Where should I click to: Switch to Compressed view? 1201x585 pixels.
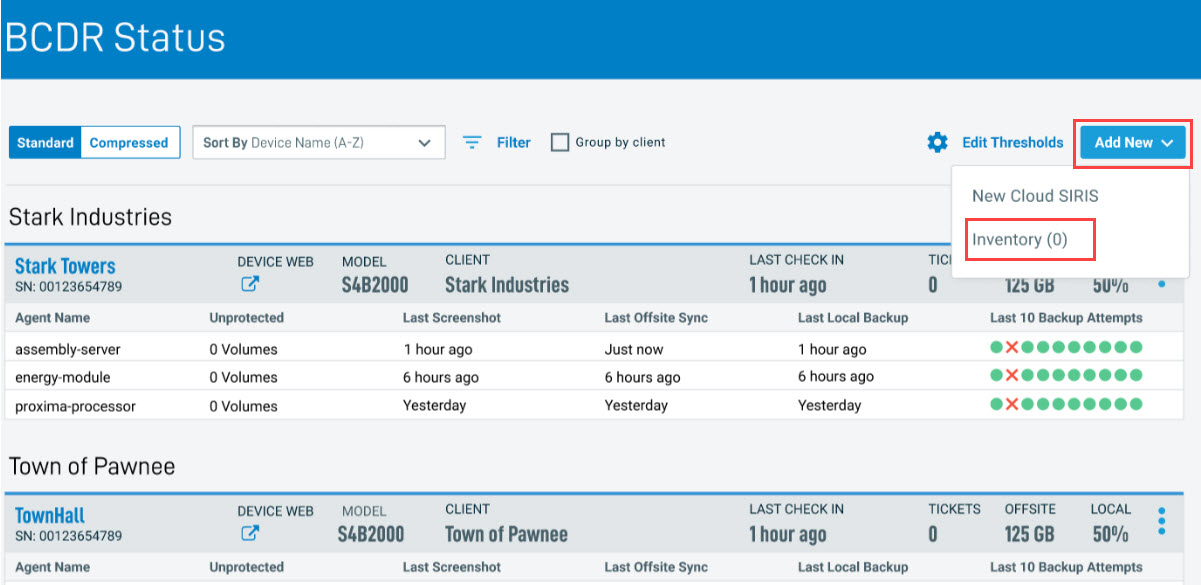[x=129, y=142]
